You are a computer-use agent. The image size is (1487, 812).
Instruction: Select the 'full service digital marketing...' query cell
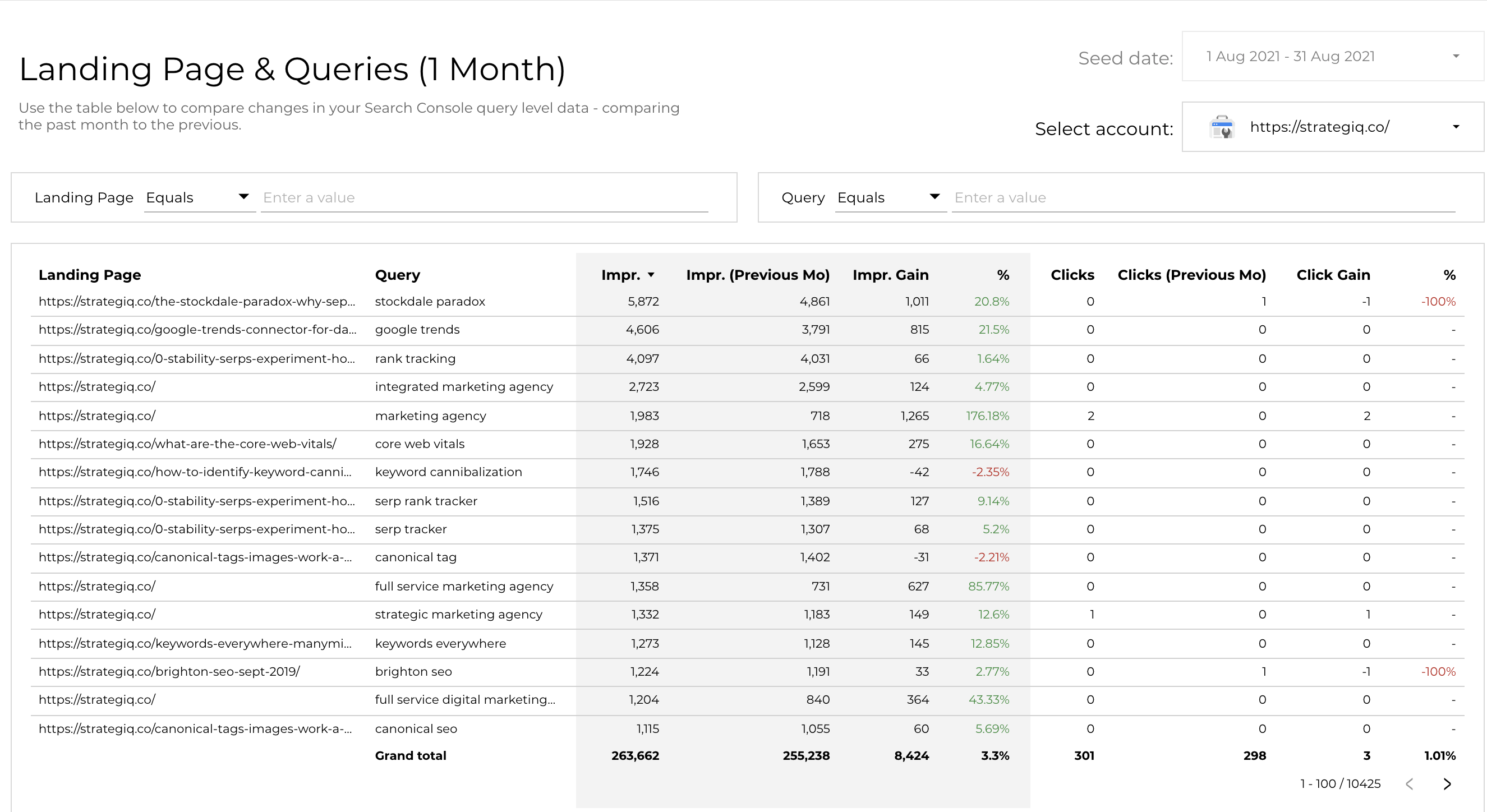point(465,699)
